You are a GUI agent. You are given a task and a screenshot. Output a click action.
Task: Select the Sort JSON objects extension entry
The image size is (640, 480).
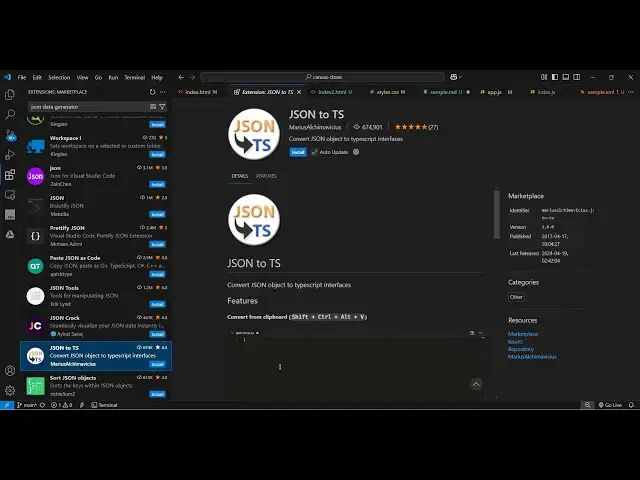point(96,386)
